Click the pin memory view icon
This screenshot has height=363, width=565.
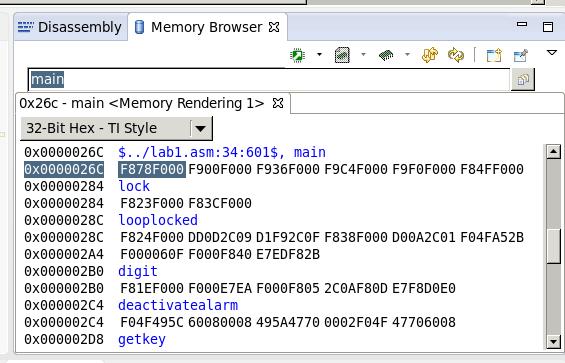coord(521,56)
